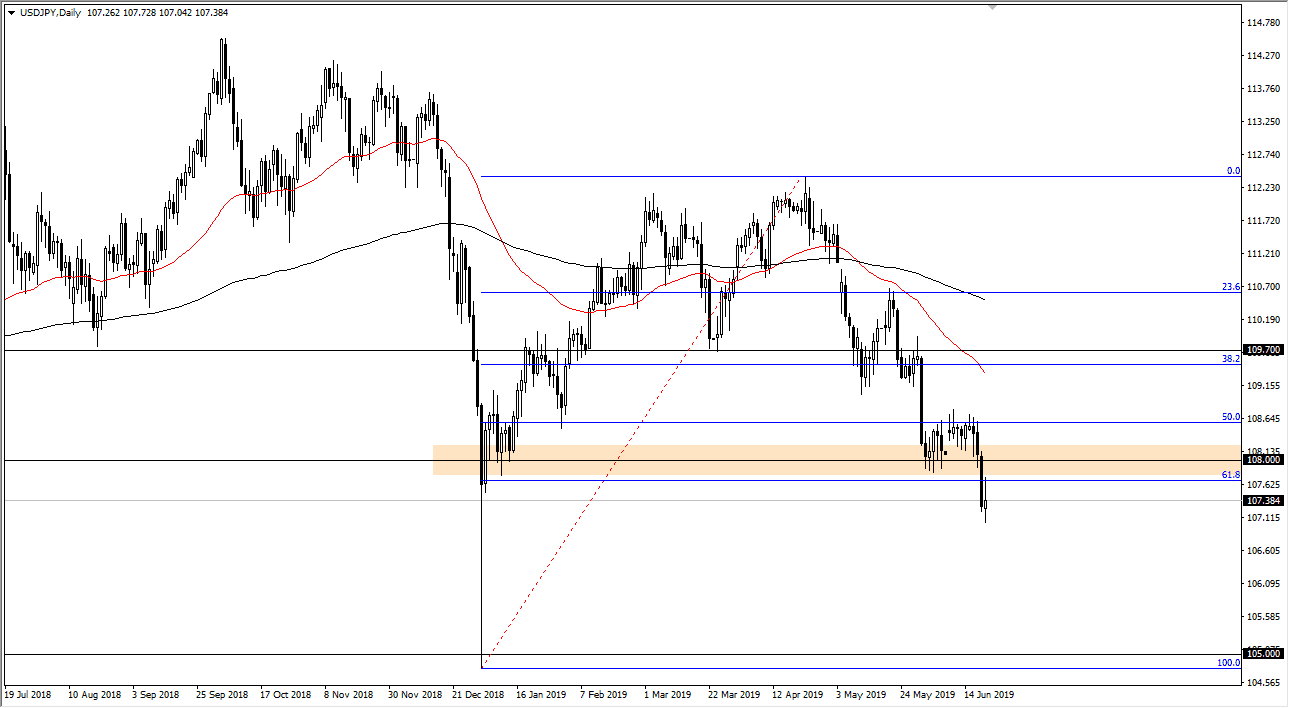The height and width of the screenshot is (708, 1289).
Task: Click price scale value 114.780
Action: pos(1263,23)
